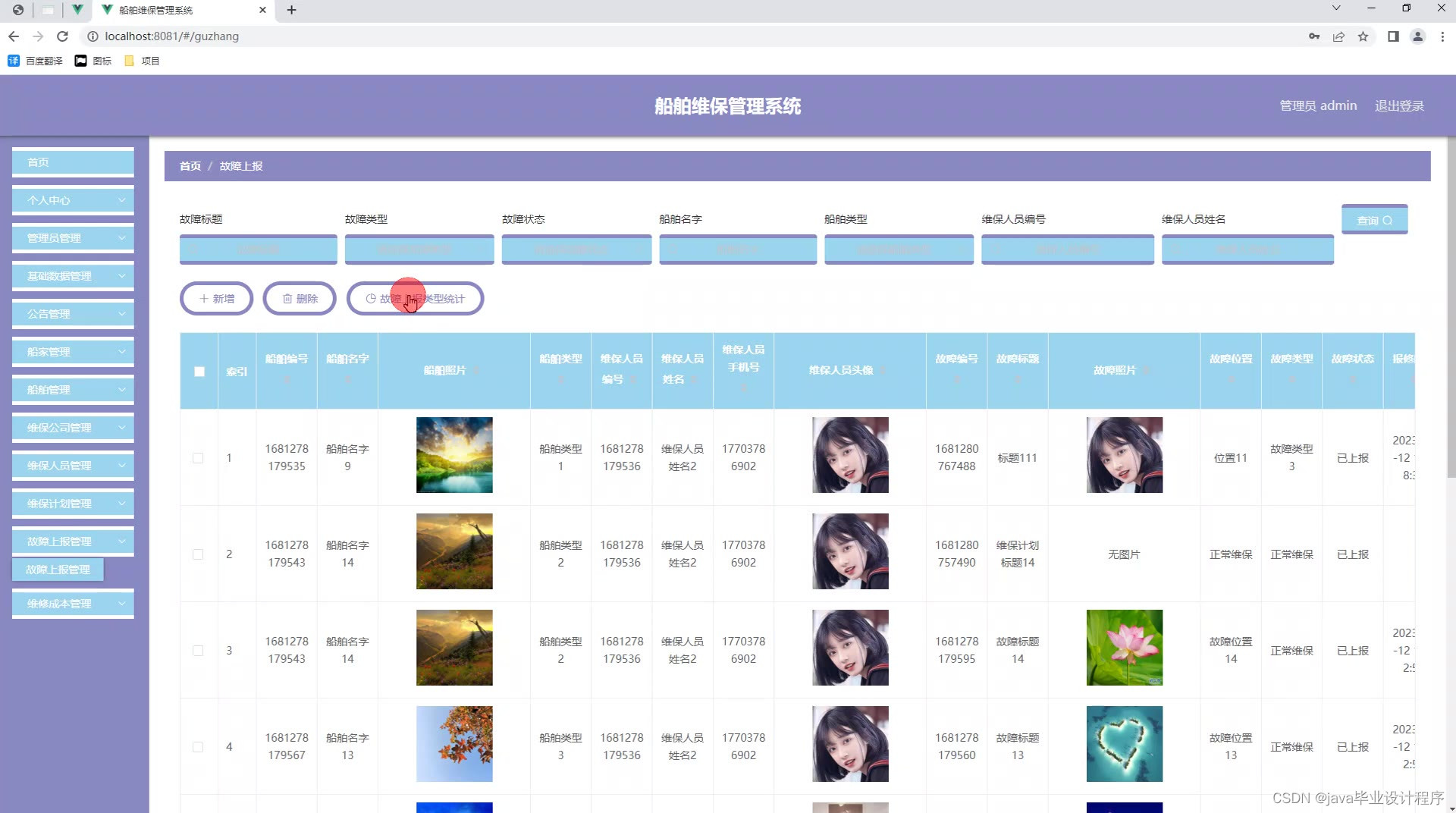
Task: Click the 新增 add button
Action: [x=216, y=299]
